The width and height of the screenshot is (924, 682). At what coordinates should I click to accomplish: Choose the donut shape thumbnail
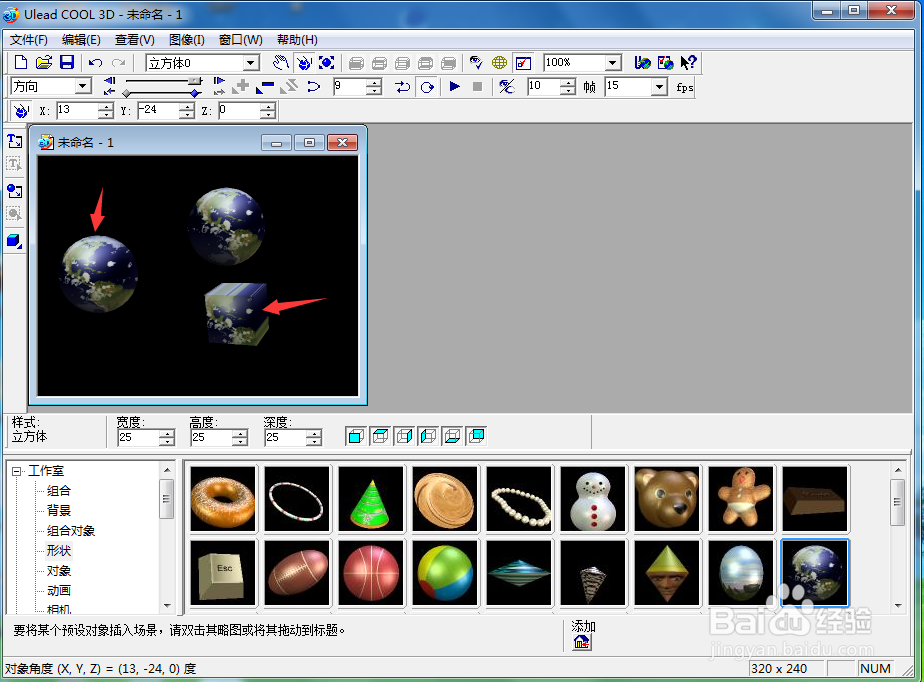tap(223, 499)
